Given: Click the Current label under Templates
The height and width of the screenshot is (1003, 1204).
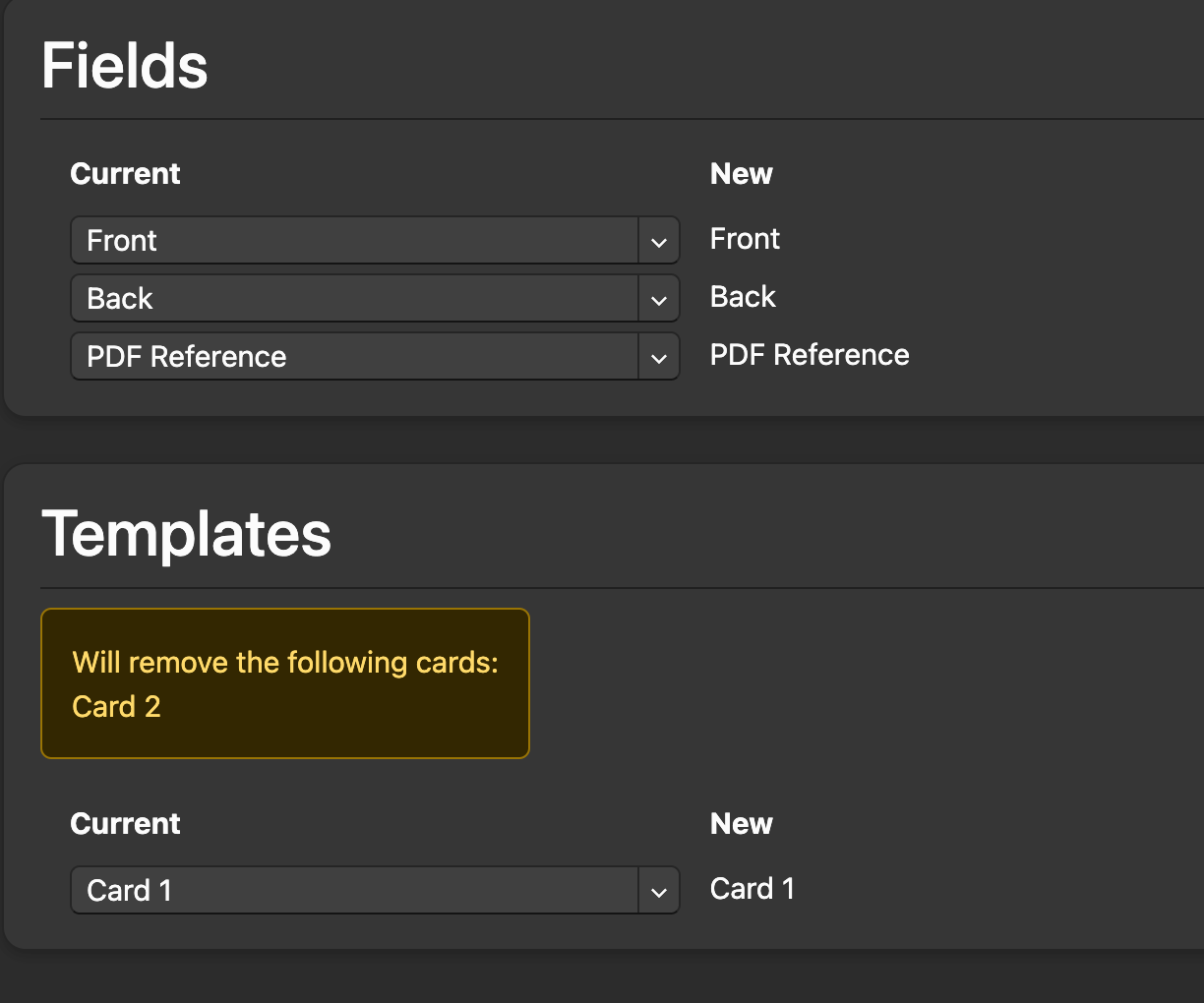Looking at the screenshot, I should coord(125,824).
